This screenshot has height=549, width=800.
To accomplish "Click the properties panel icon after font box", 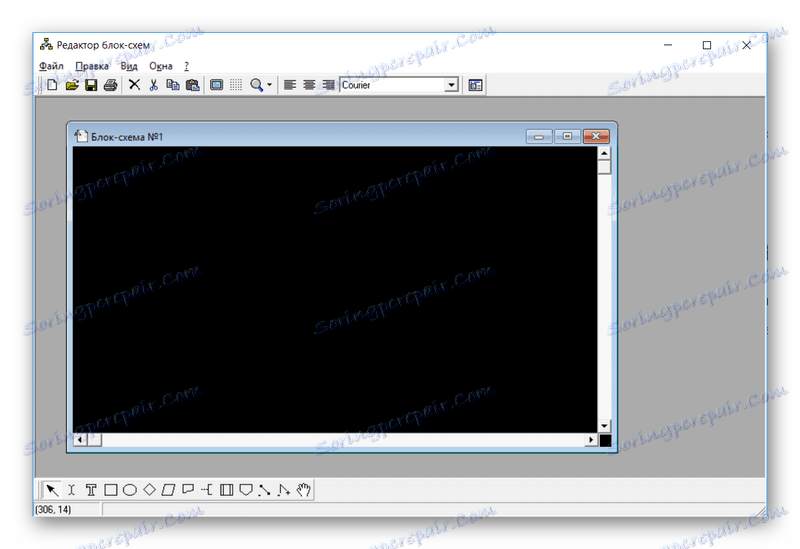I will [475, 85].
